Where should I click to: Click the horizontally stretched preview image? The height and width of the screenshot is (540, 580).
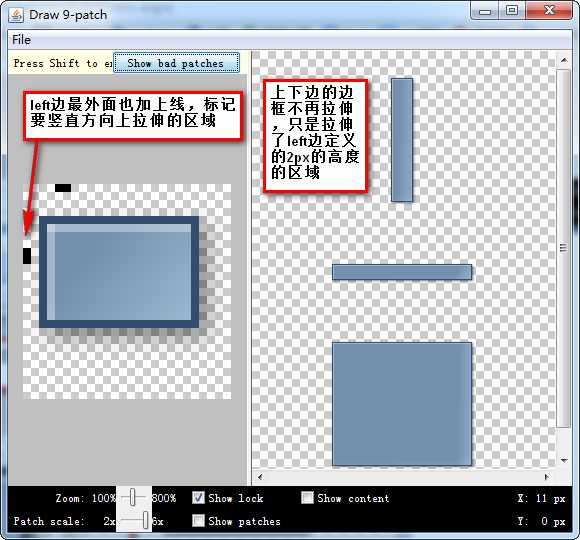(402, 272)
